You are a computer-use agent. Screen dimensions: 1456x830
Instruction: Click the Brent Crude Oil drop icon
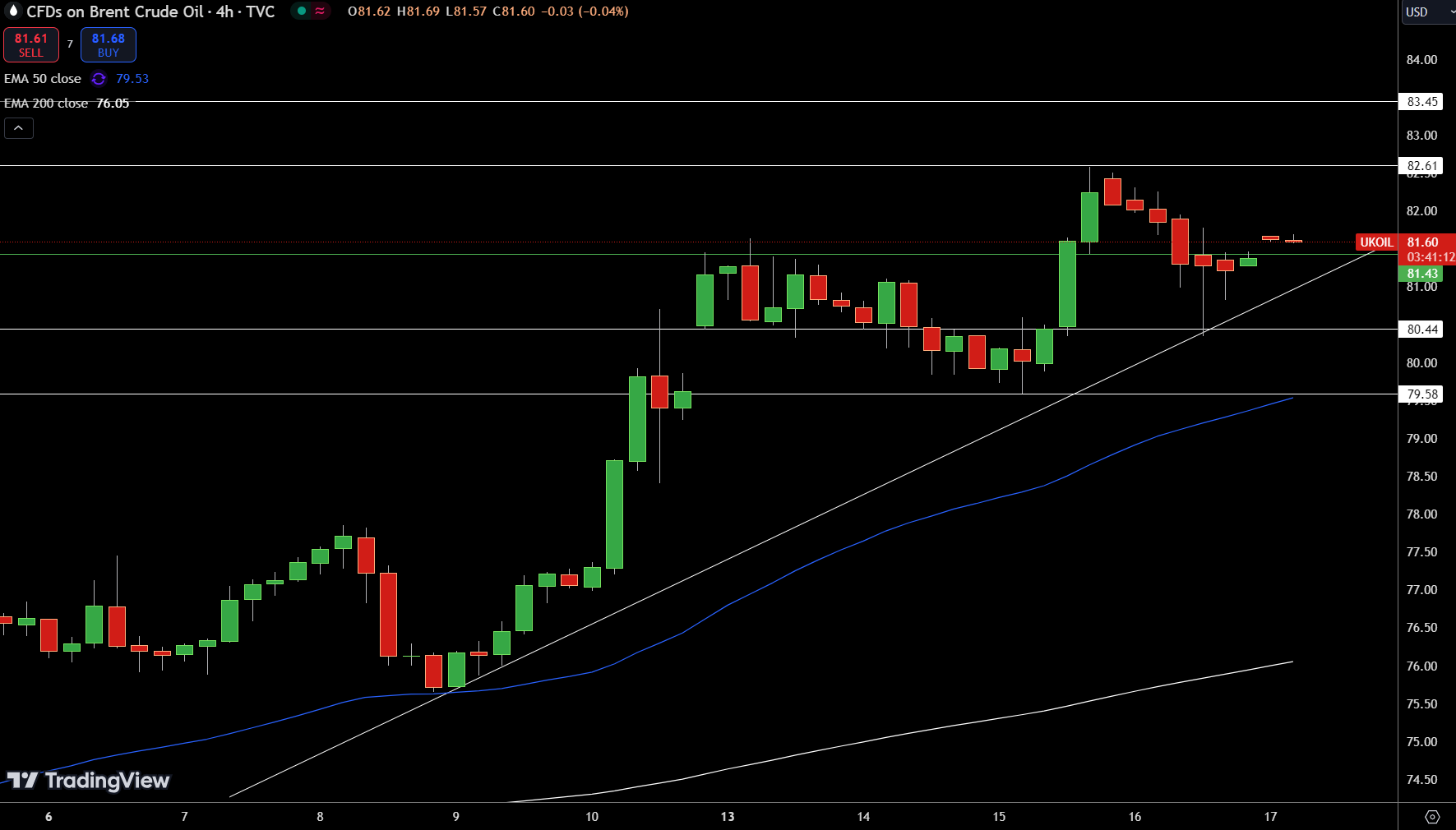(x=12, y=11)
